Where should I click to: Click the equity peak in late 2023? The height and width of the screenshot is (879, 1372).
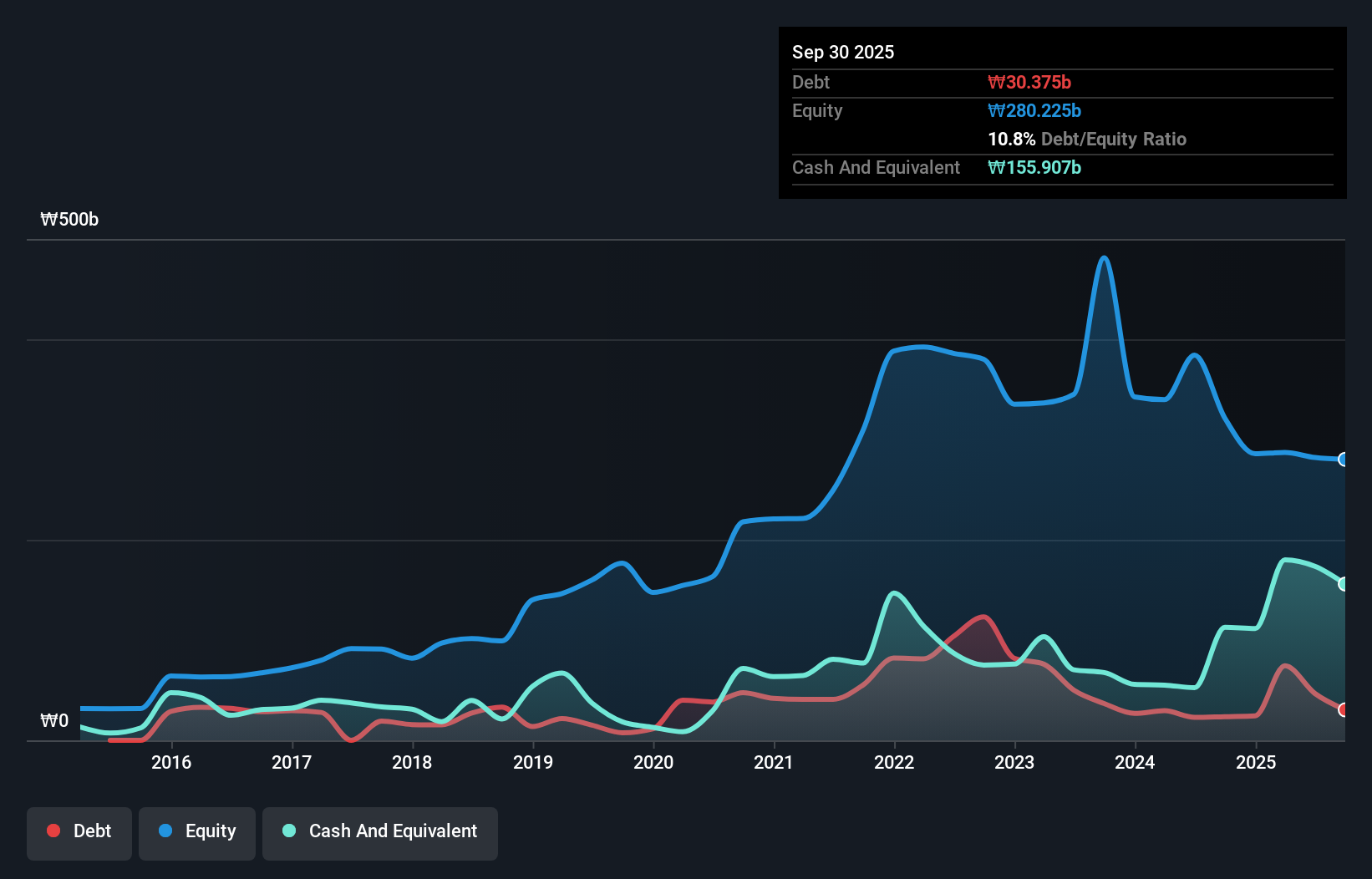coord(1104,258)
